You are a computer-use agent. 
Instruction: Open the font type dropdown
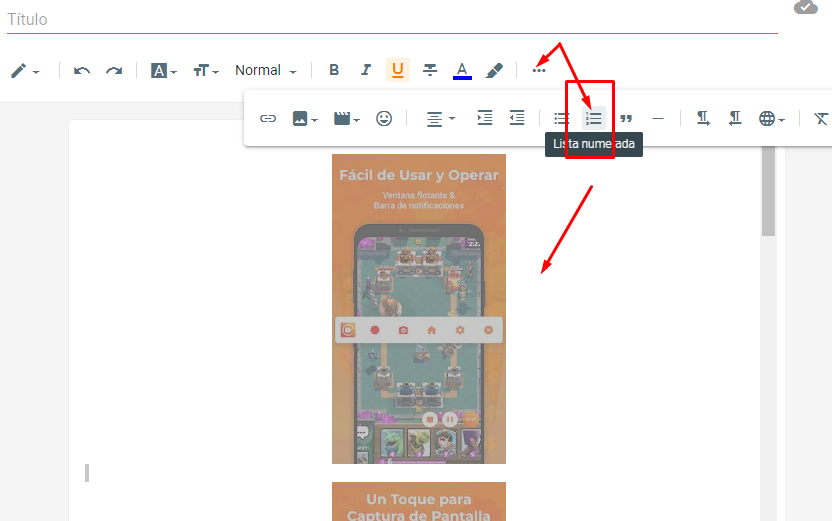coord(163,71)
